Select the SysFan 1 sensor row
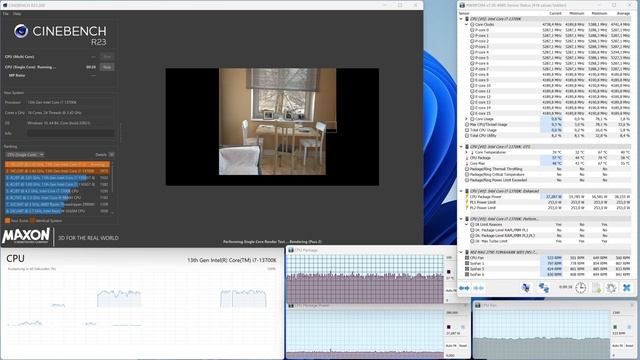This screenshot has height=360, width=640. tap(545, 264)
